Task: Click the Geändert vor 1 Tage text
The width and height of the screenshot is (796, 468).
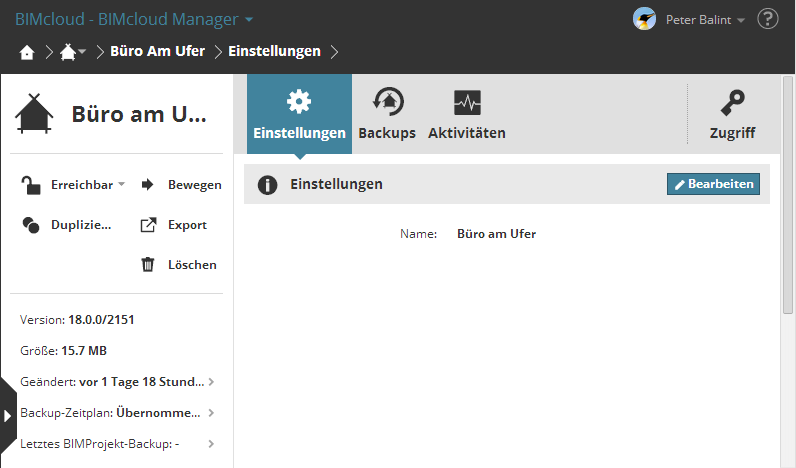Action: tap(112, 382)
